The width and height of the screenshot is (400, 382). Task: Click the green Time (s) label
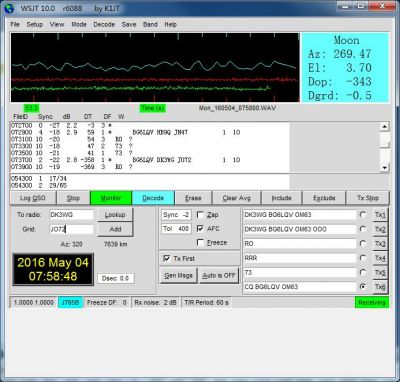(x=152, y=108)
